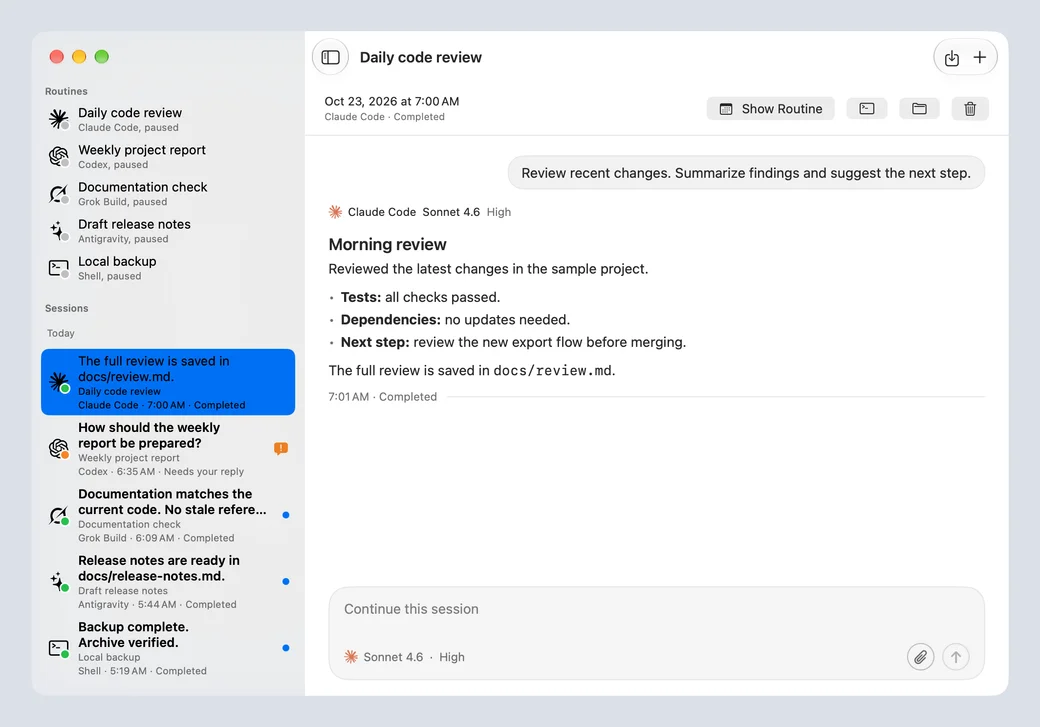This screenshot has width=1040, height=727.
Task: Click unread blue dot on Backup complete session
Action: pyautogui.click(x=285, y=647)
